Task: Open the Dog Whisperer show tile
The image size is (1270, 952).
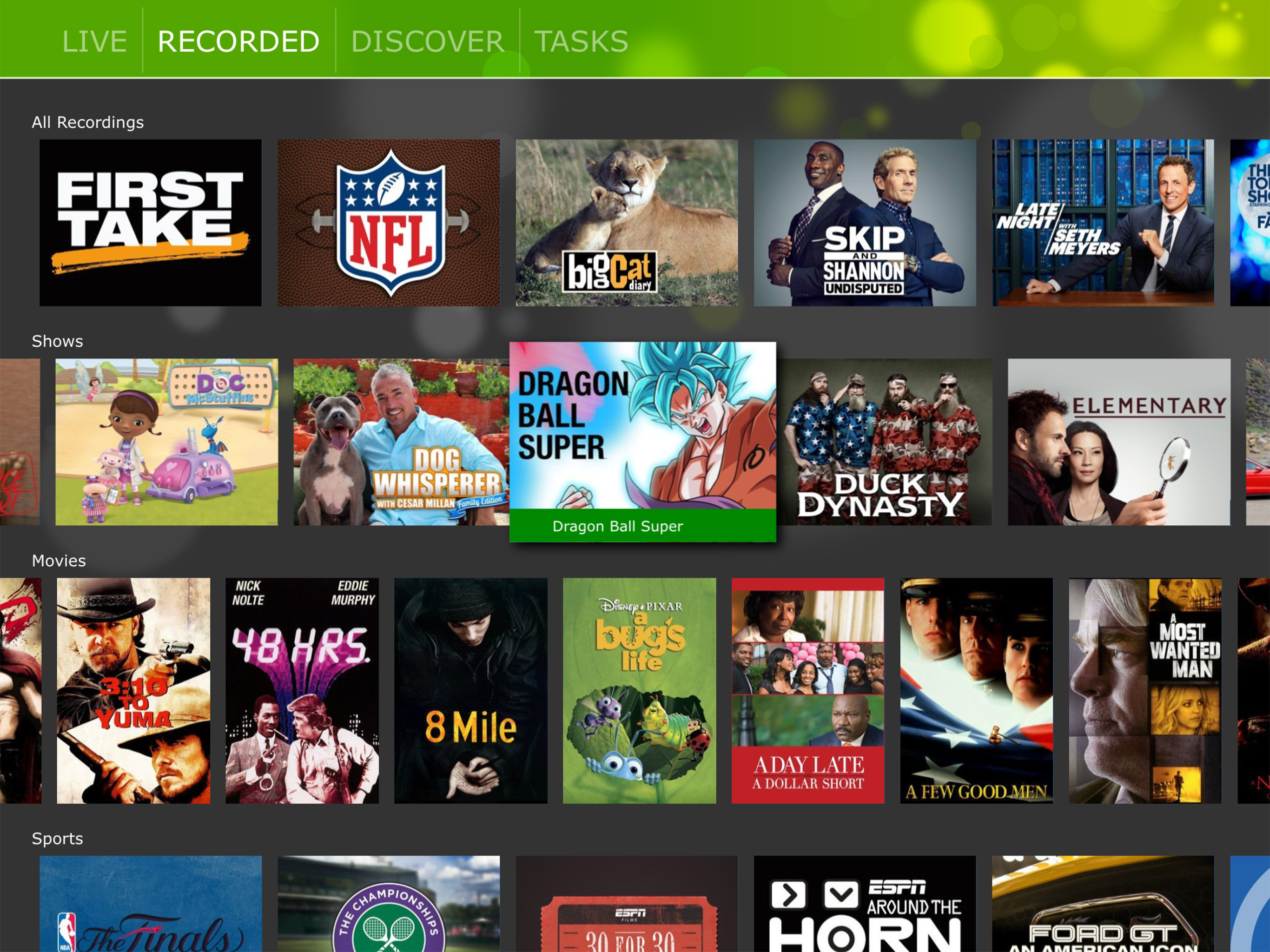Action: point(401,442)
